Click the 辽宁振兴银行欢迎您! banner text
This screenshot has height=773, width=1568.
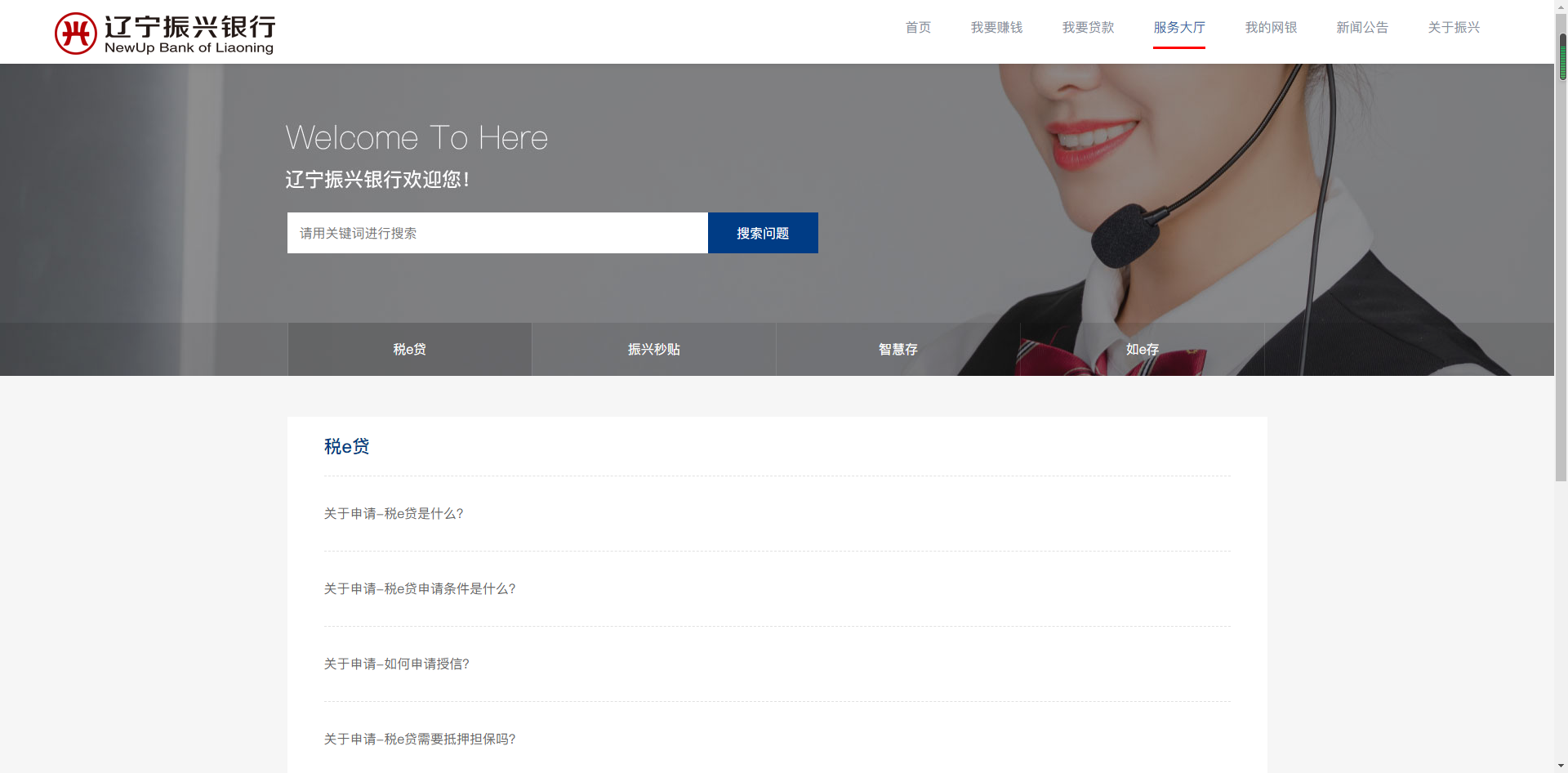377,180
